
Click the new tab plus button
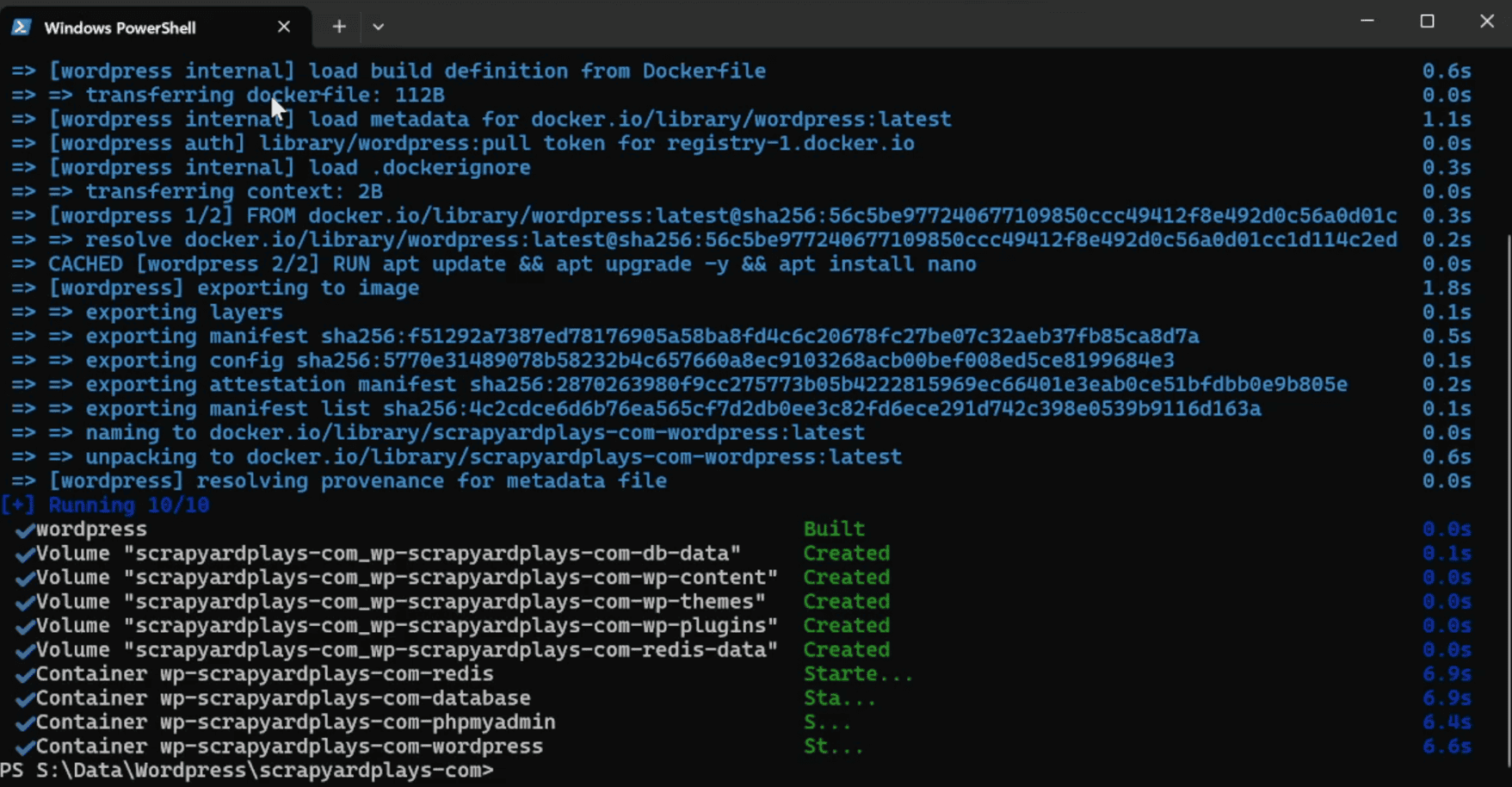[x=338, y=27]
